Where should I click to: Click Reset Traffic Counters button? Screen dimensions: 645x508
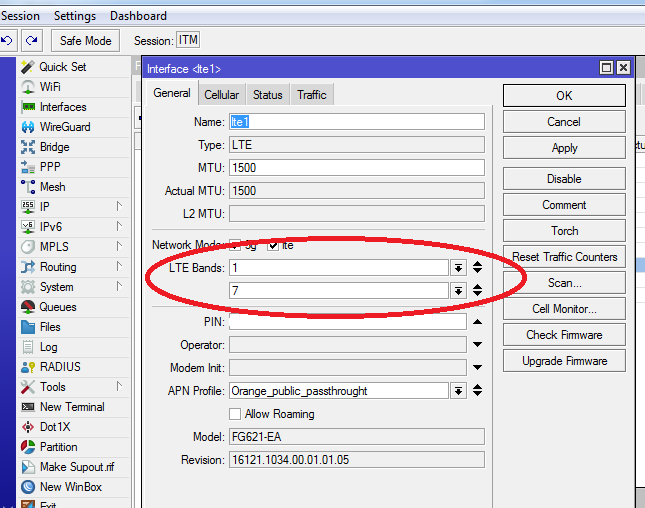tap(564, 257)
